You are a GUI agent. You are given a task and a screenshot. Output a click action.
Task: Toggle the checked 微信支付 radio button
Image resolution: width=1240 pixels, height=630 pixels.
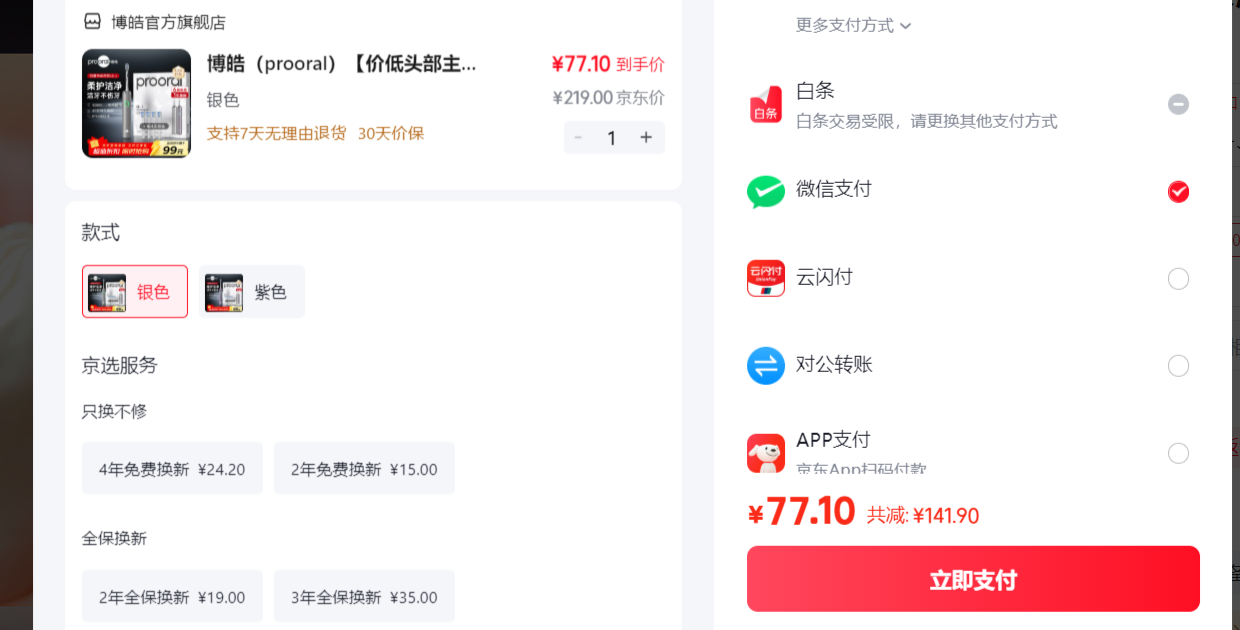(x=1178, y=192)
